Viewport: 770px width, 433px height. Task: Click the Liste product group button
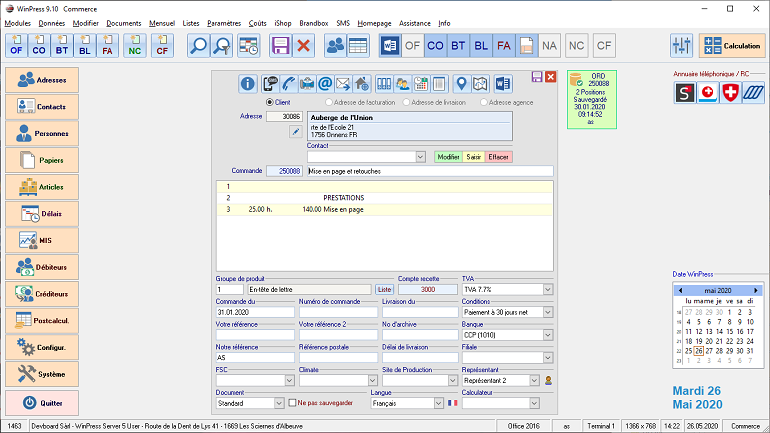385,290
